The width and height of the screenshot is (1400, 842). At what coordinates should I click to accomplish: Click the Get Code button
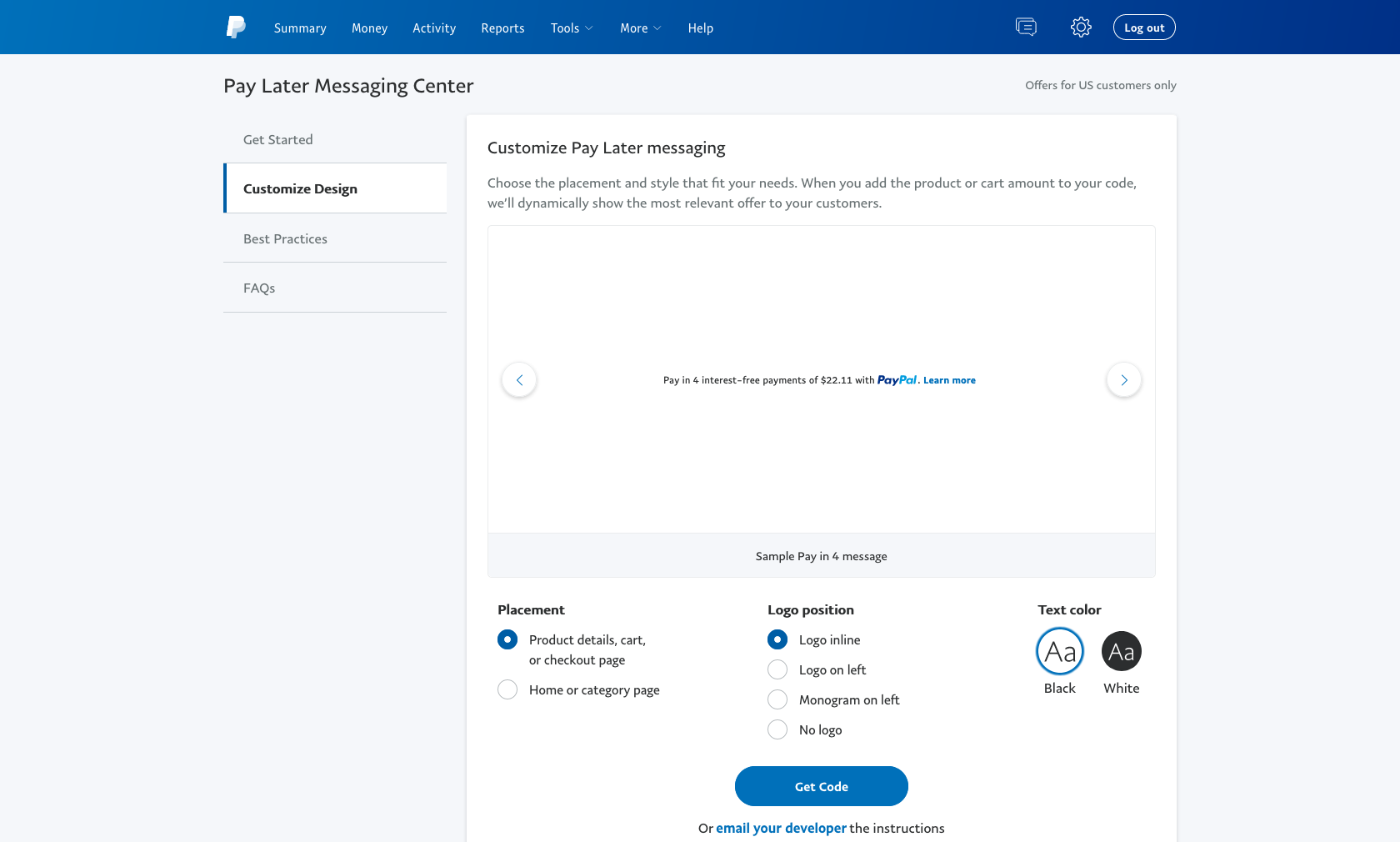coord(822,786)
